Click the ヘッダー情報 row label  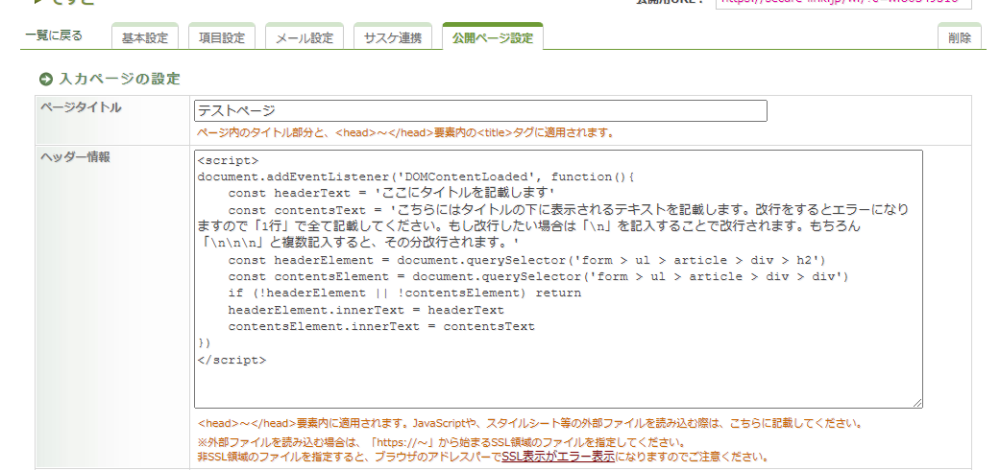[76, 156]
